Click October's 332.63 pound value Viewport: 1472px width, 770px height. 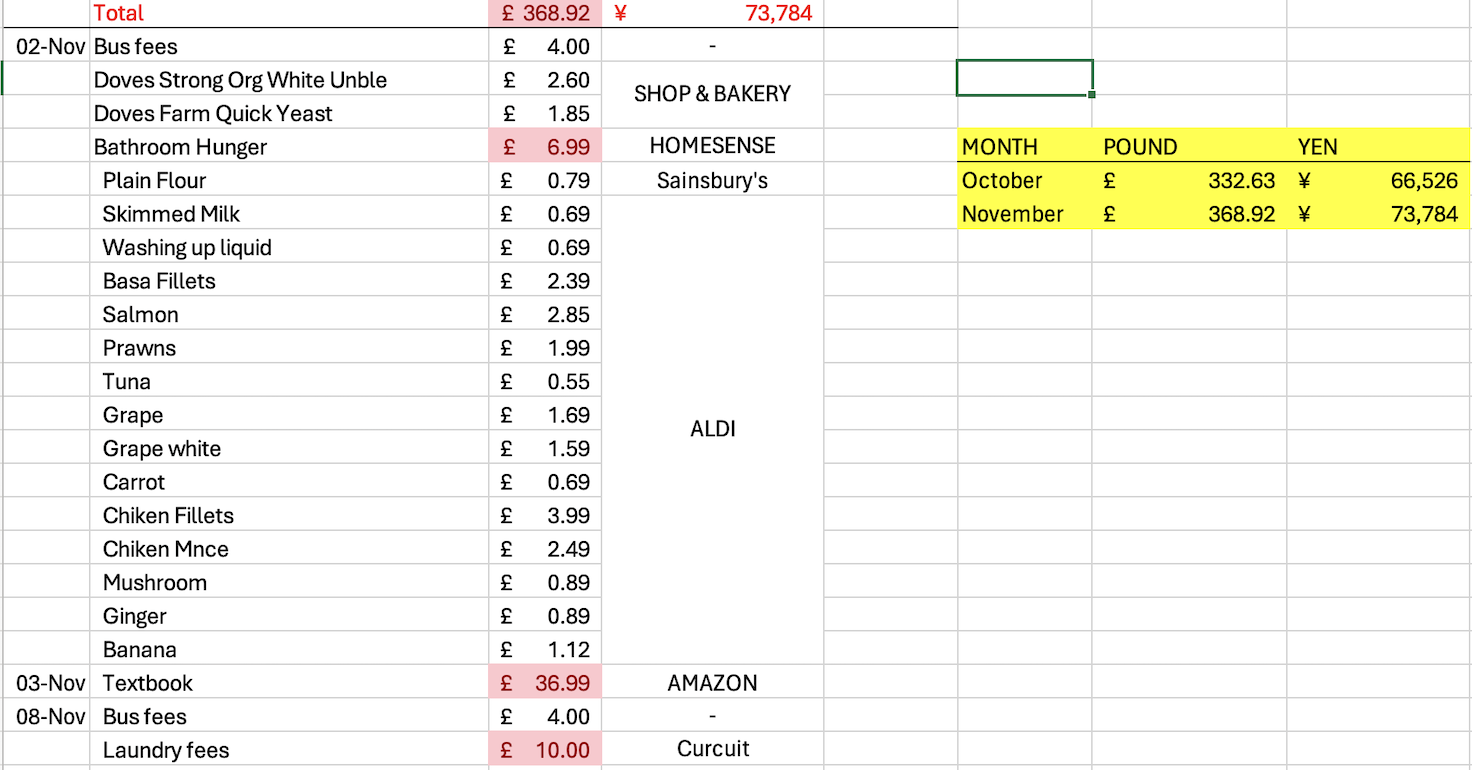coord(1190,181)
